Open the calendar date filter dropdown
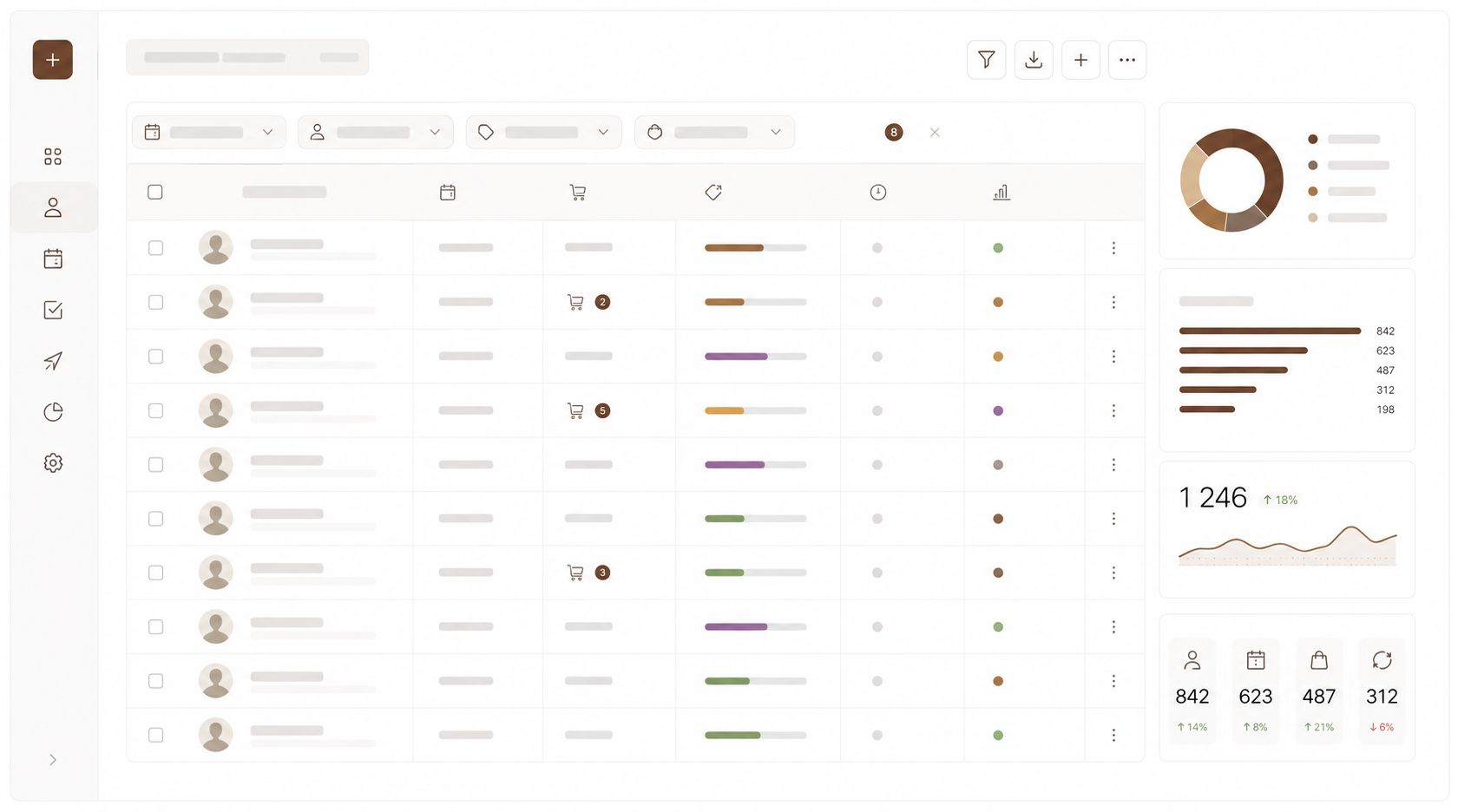Viewport: 1458px width, 812px height. coord(209,132)
